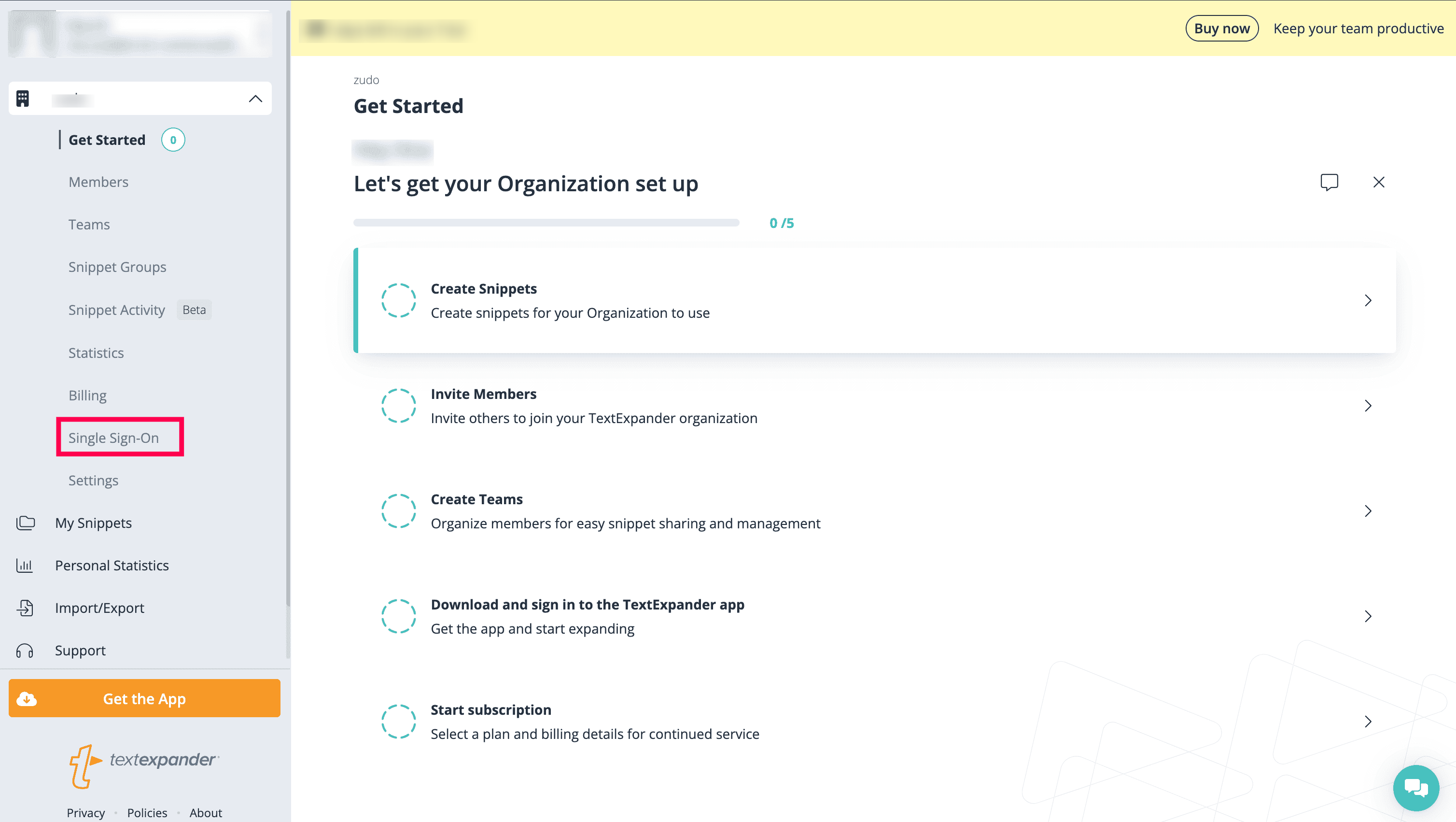Screen dimensions: 1456x822
Task: Click the organization building icon
Action: [23, 99]
